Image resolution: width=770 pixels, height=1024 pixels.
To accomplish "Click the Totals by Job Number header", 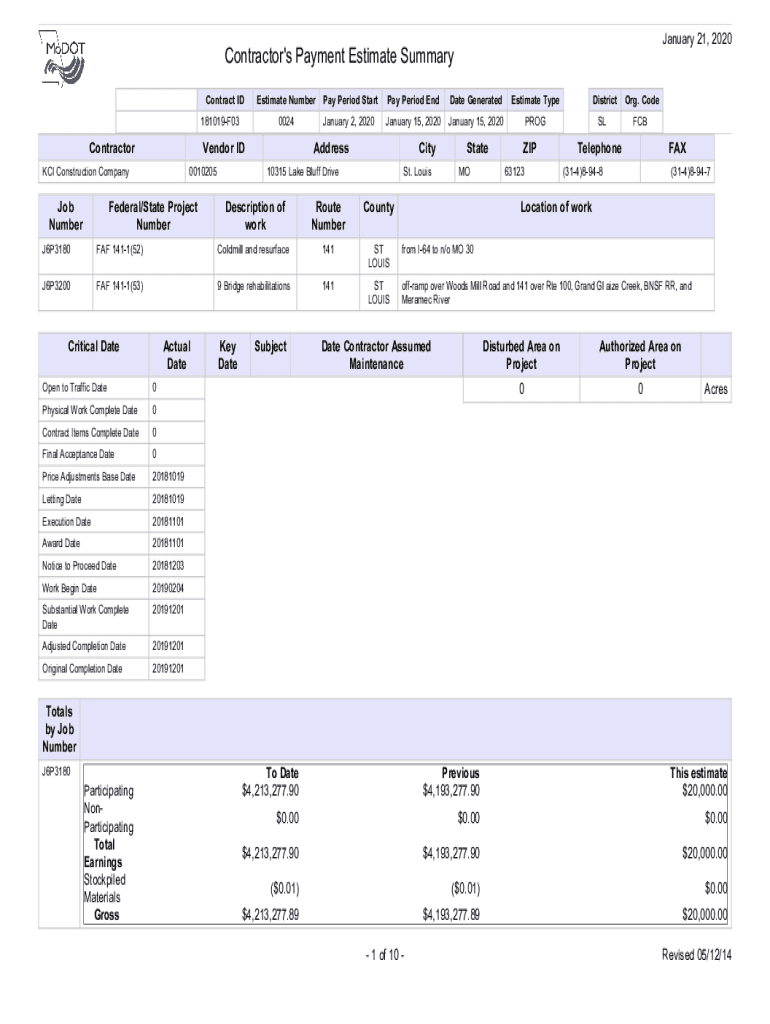I will coord(59,727).
